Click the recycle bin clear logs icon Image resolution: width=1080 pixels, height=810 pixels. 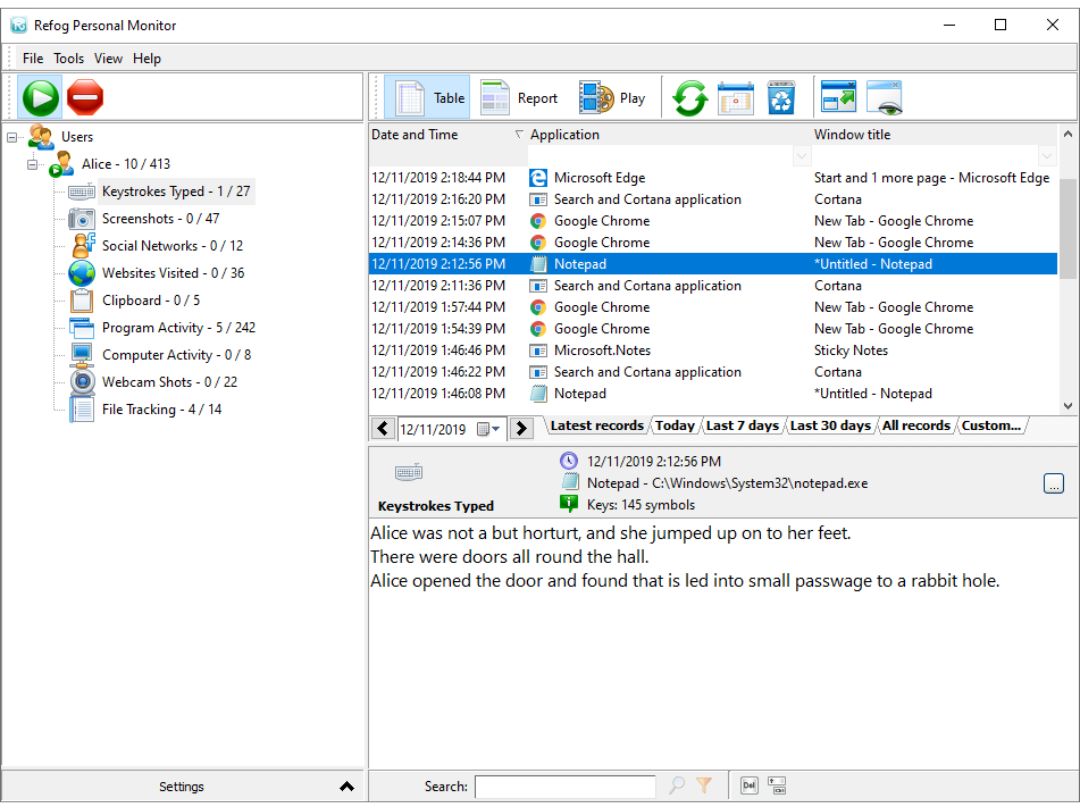[781, 98]
